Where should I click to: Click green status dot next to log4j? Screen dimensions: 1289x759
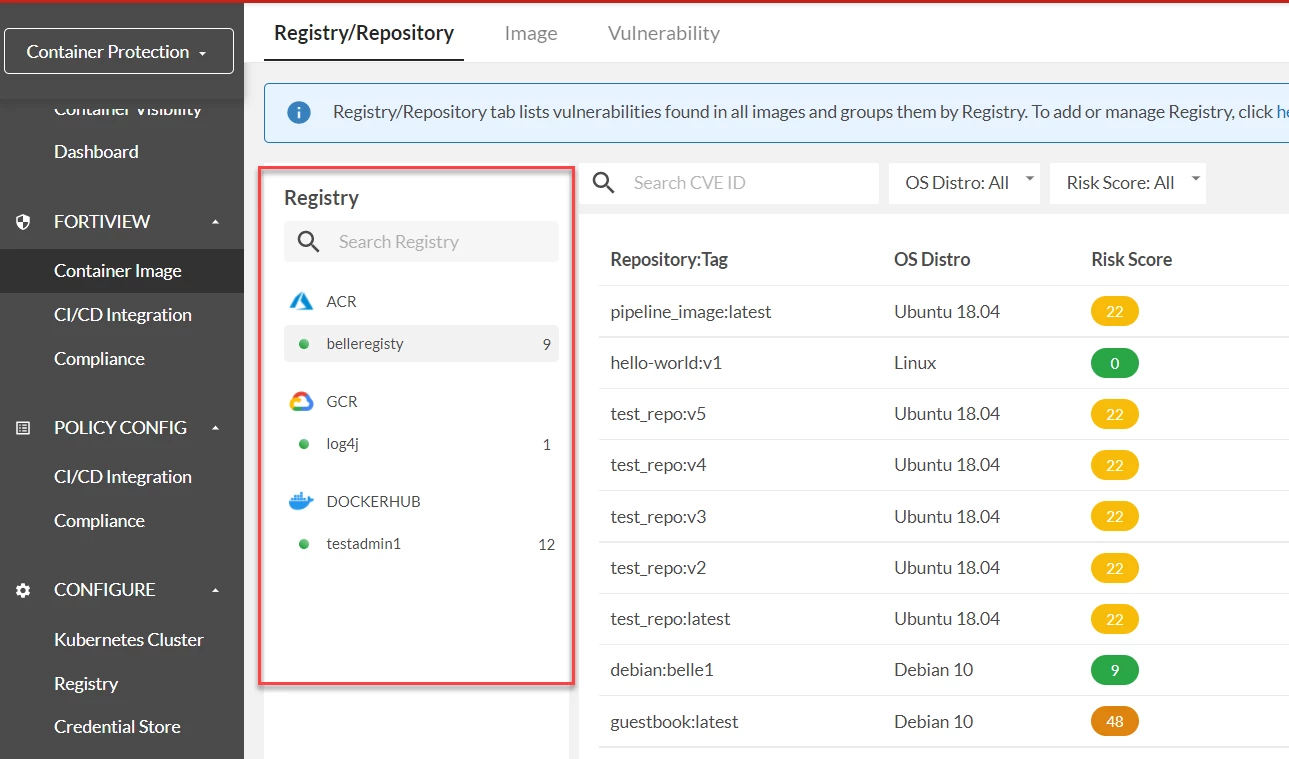pyautogui.click(x=304, y=444)
